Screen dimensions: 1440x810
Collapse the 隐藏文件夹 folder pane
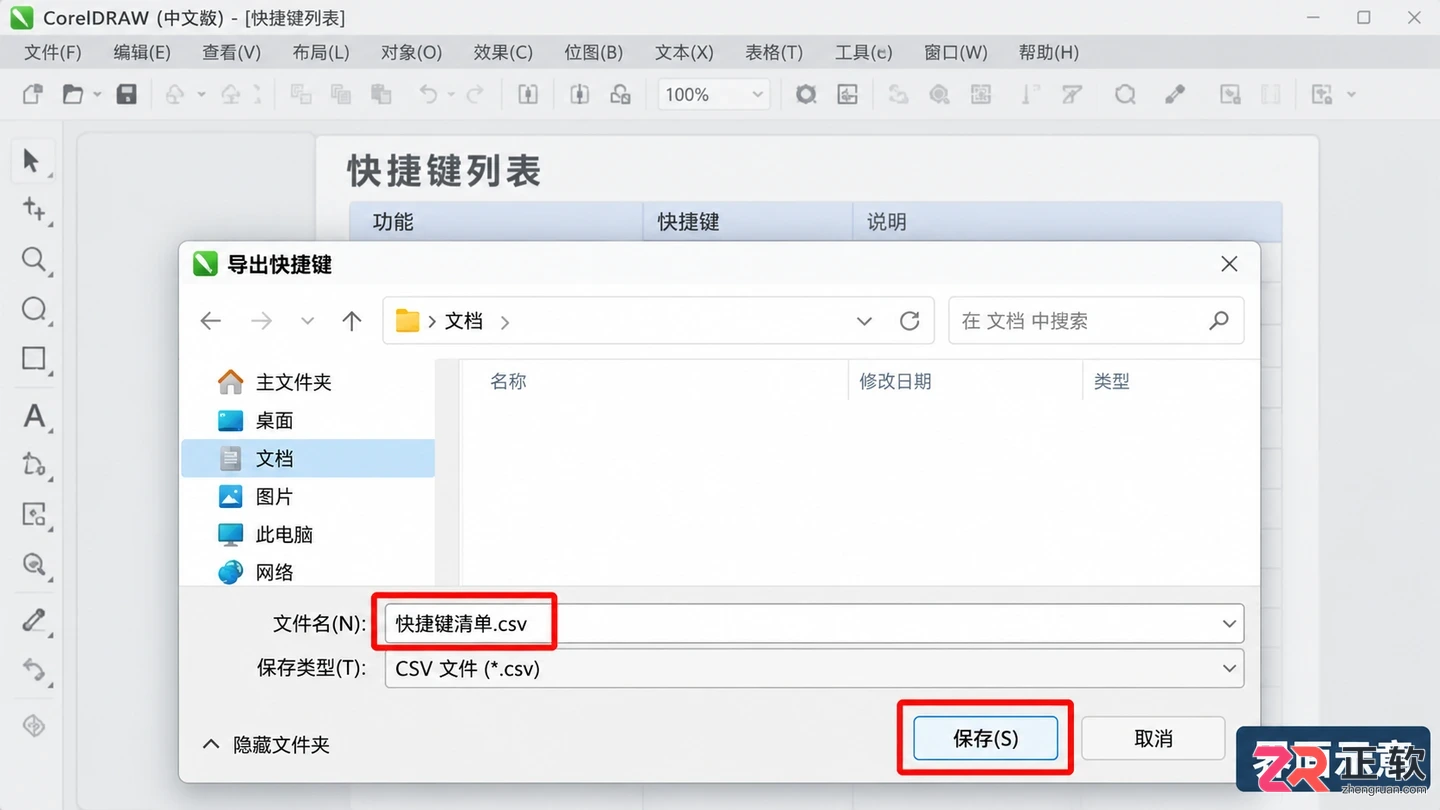tap(266, 745)
